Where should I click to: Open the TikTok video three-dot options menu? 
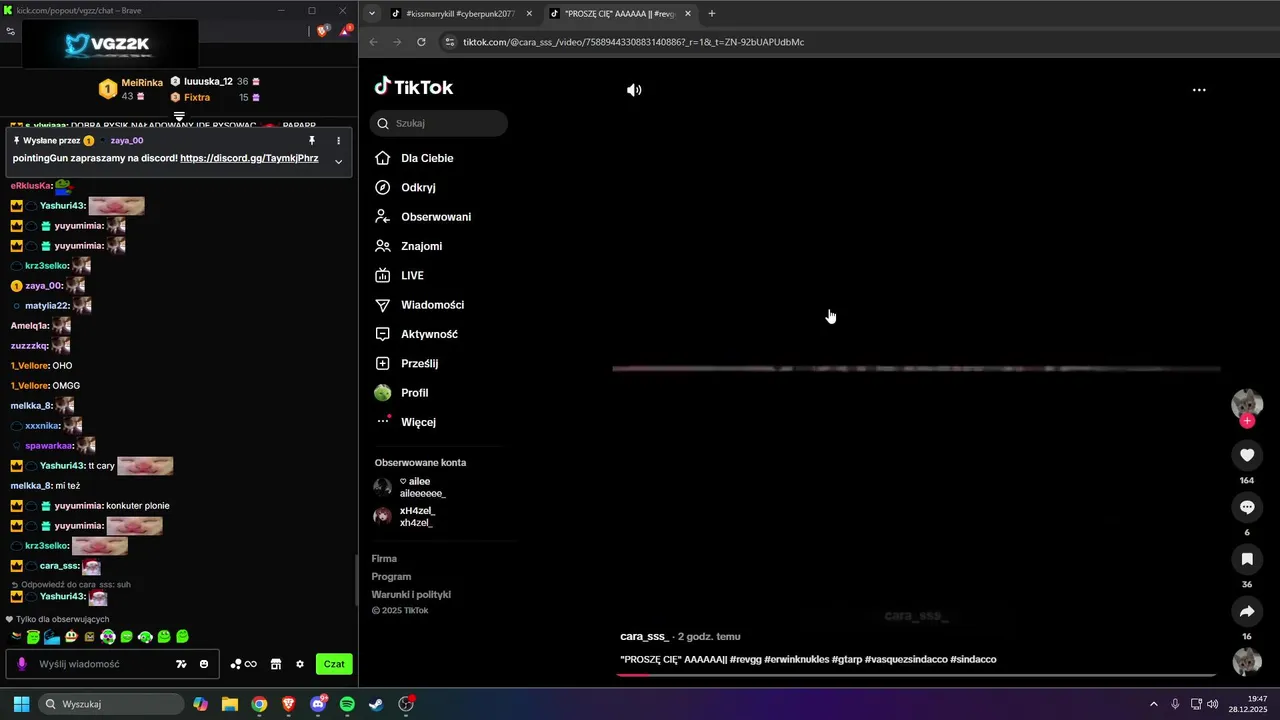coord(1199,90)
